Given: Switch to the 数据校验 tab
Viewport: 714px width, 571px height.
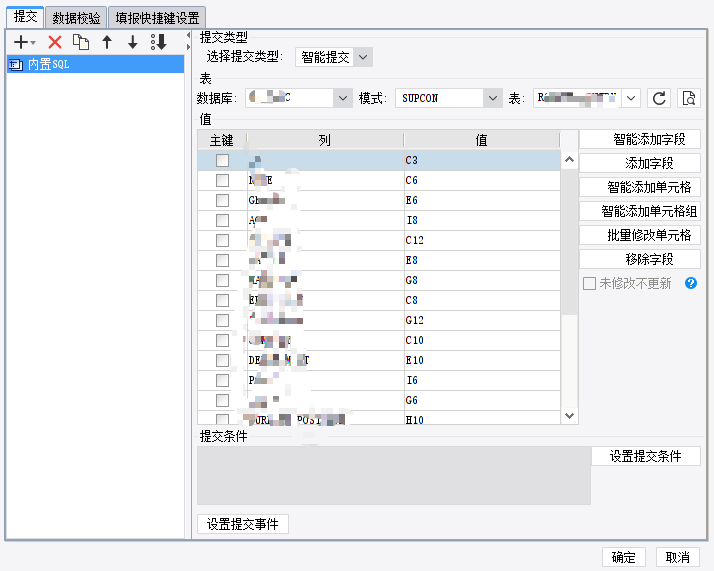Looking at the screenshot, I should (76, 18).
